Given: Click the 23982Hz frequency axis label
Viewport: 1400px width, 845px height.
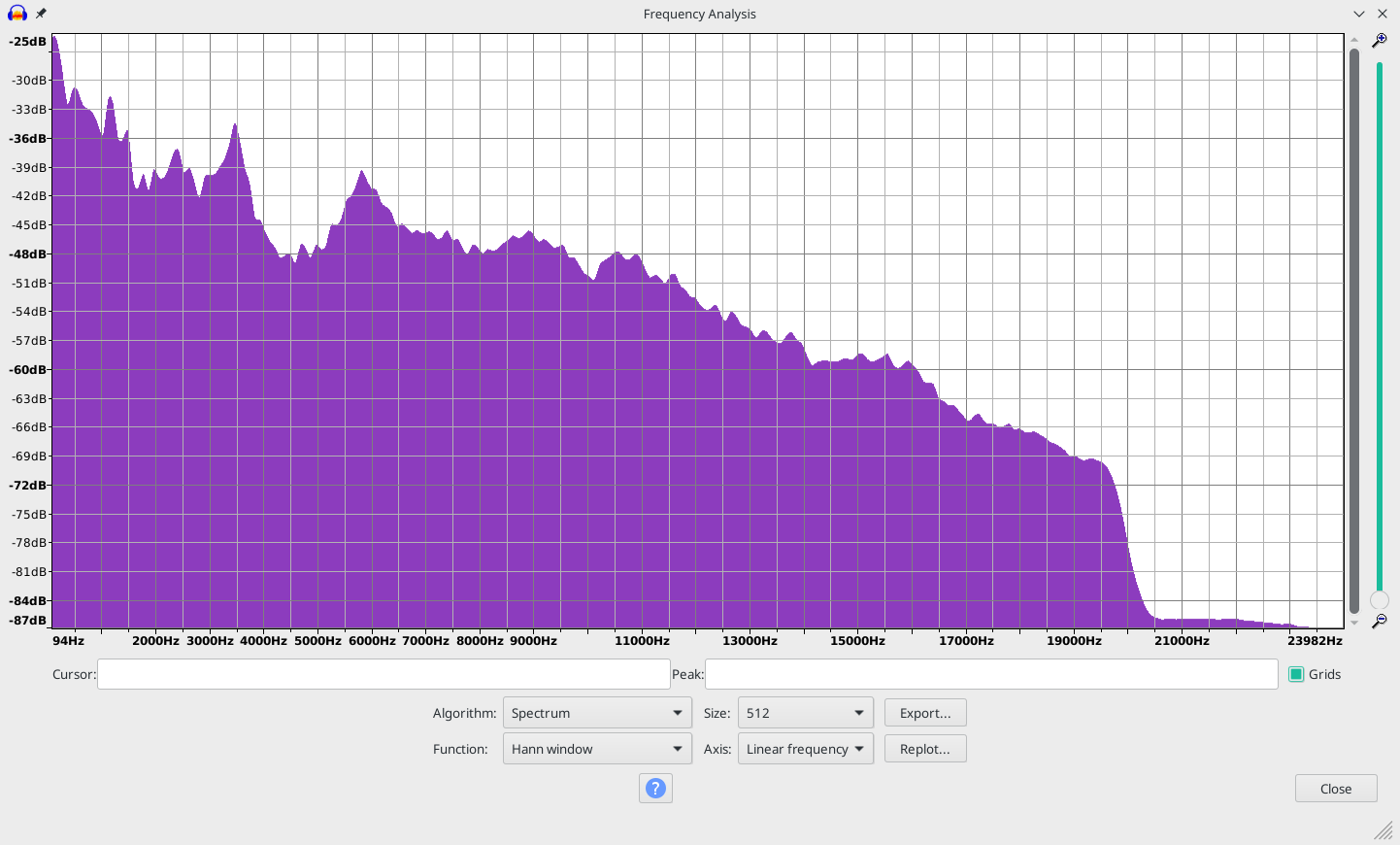Looking at the screenshot, I should pyautogui.click(x=1315, y=640).
